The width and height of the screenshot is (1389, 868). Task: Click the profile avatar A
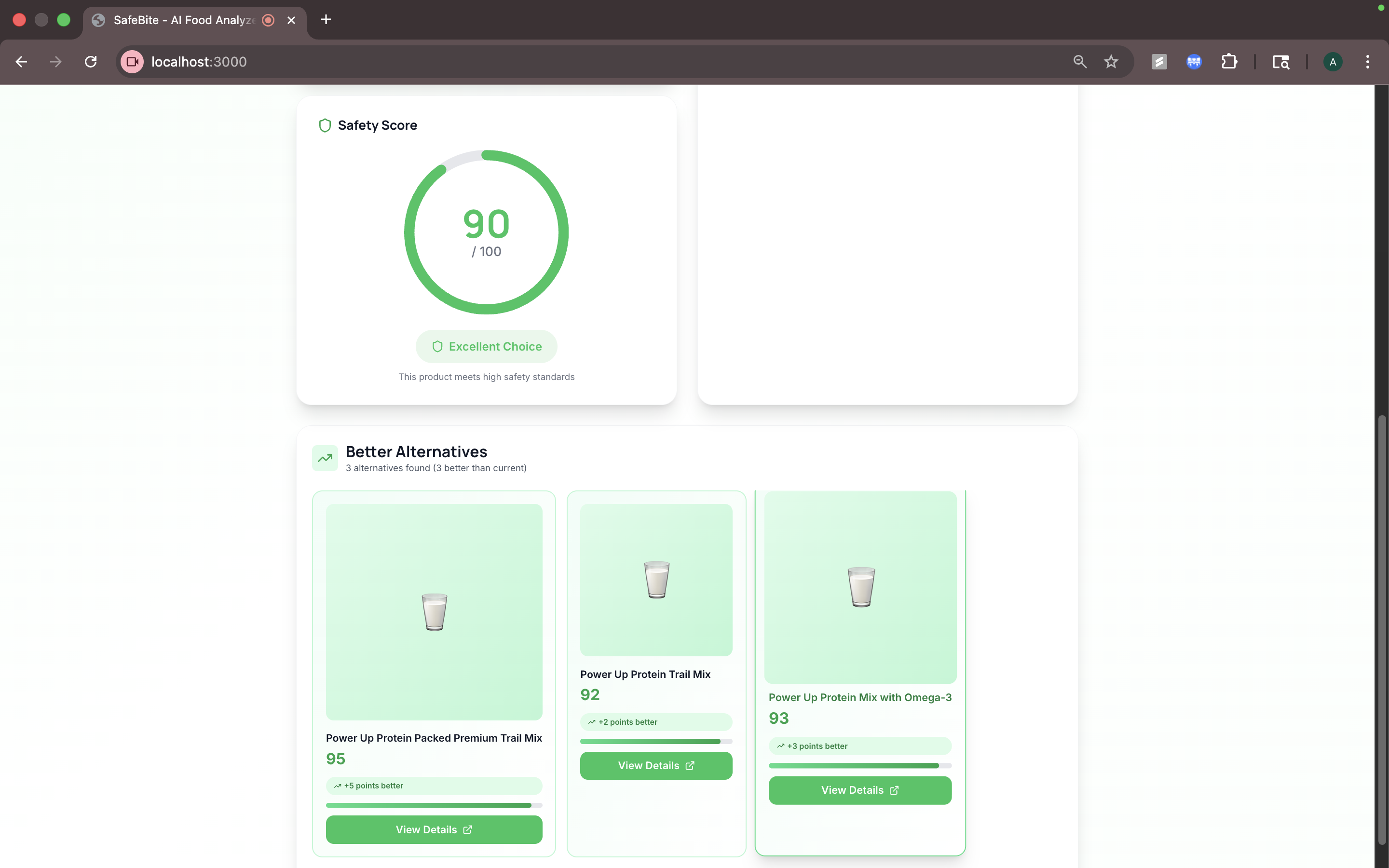pos(1332,61)
